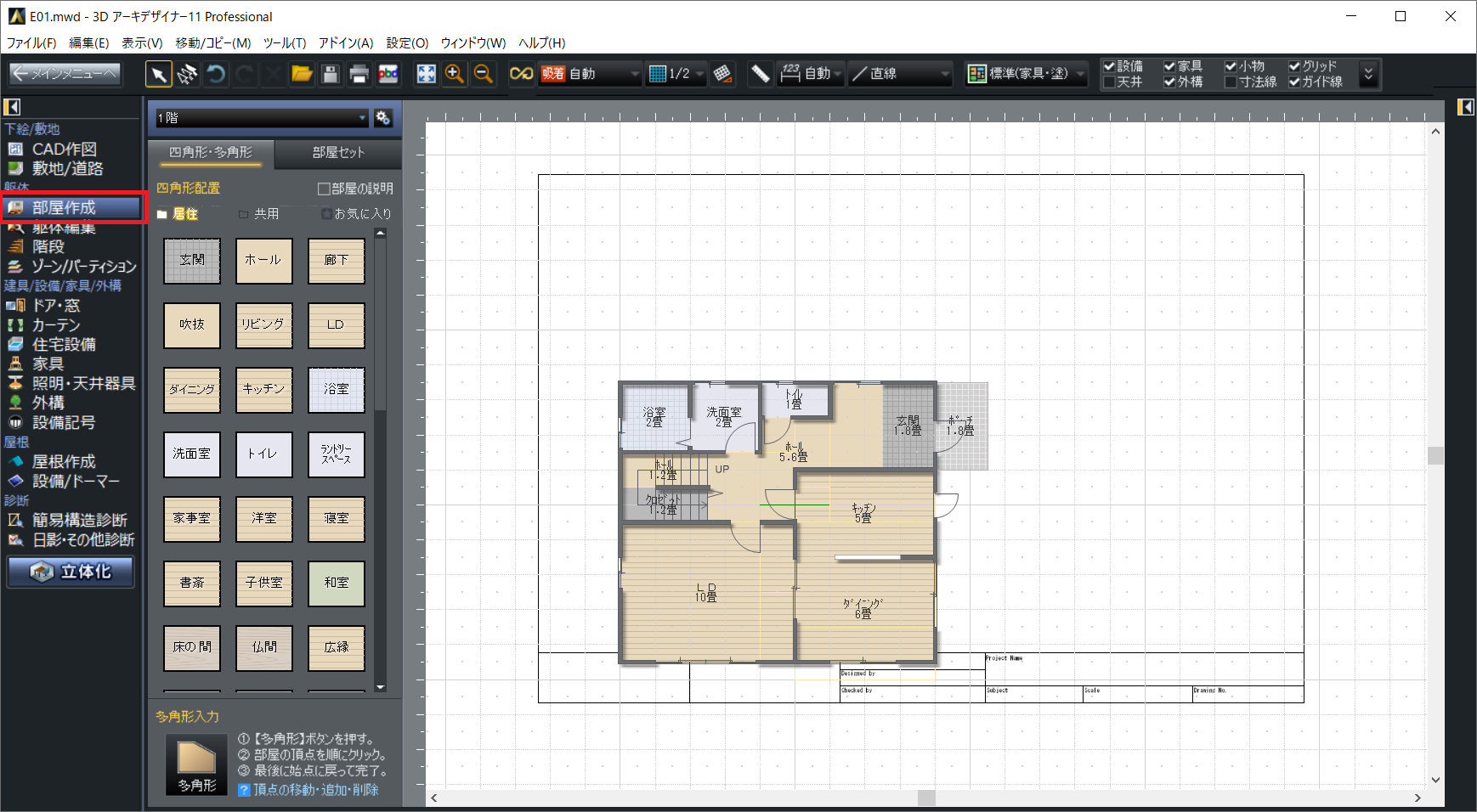
Task: Fit the drawing to the window
Action: [426, 75]
